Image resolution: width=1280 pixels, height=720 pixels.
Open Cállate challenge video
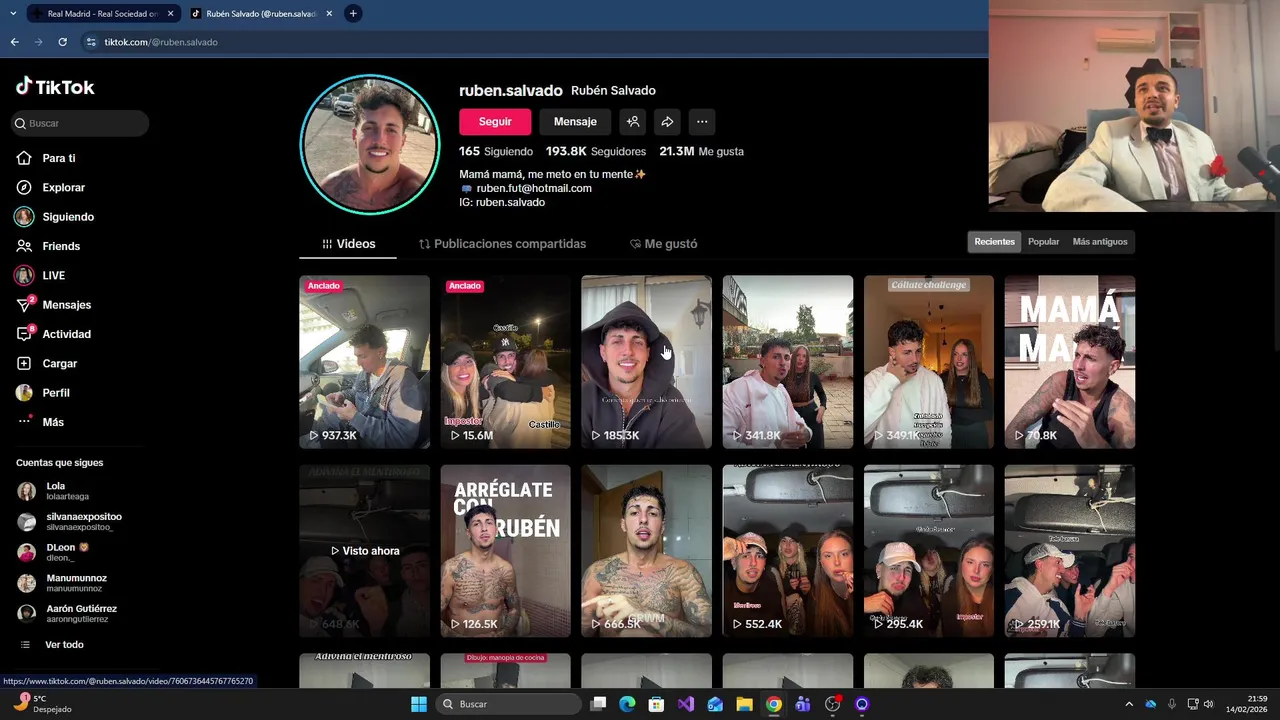pos(928,362)
